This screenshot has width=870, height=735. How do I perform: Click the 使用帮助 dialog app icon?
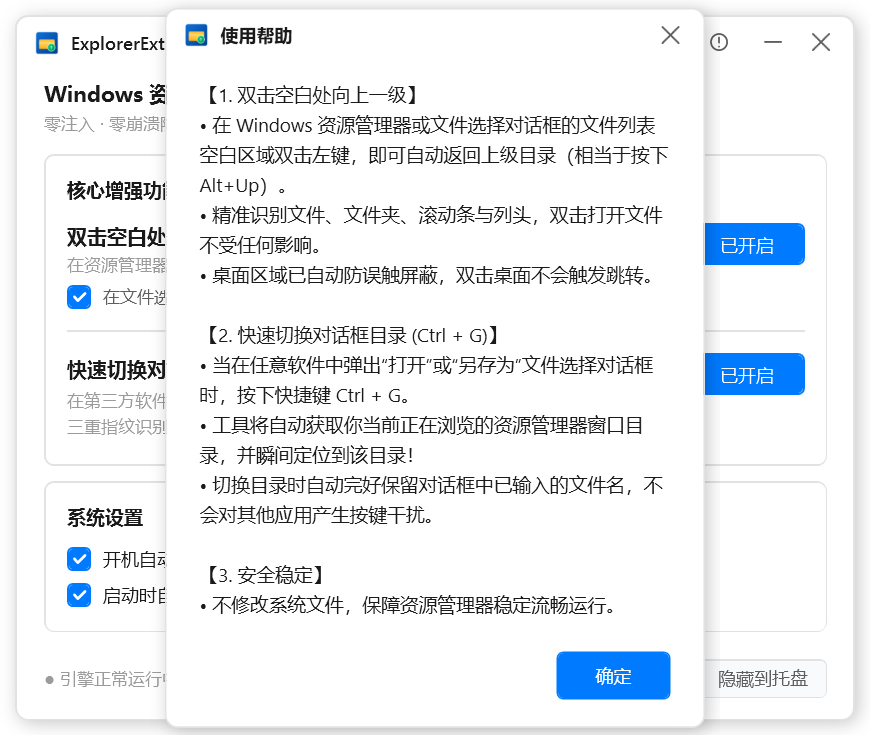click(196, 36)
